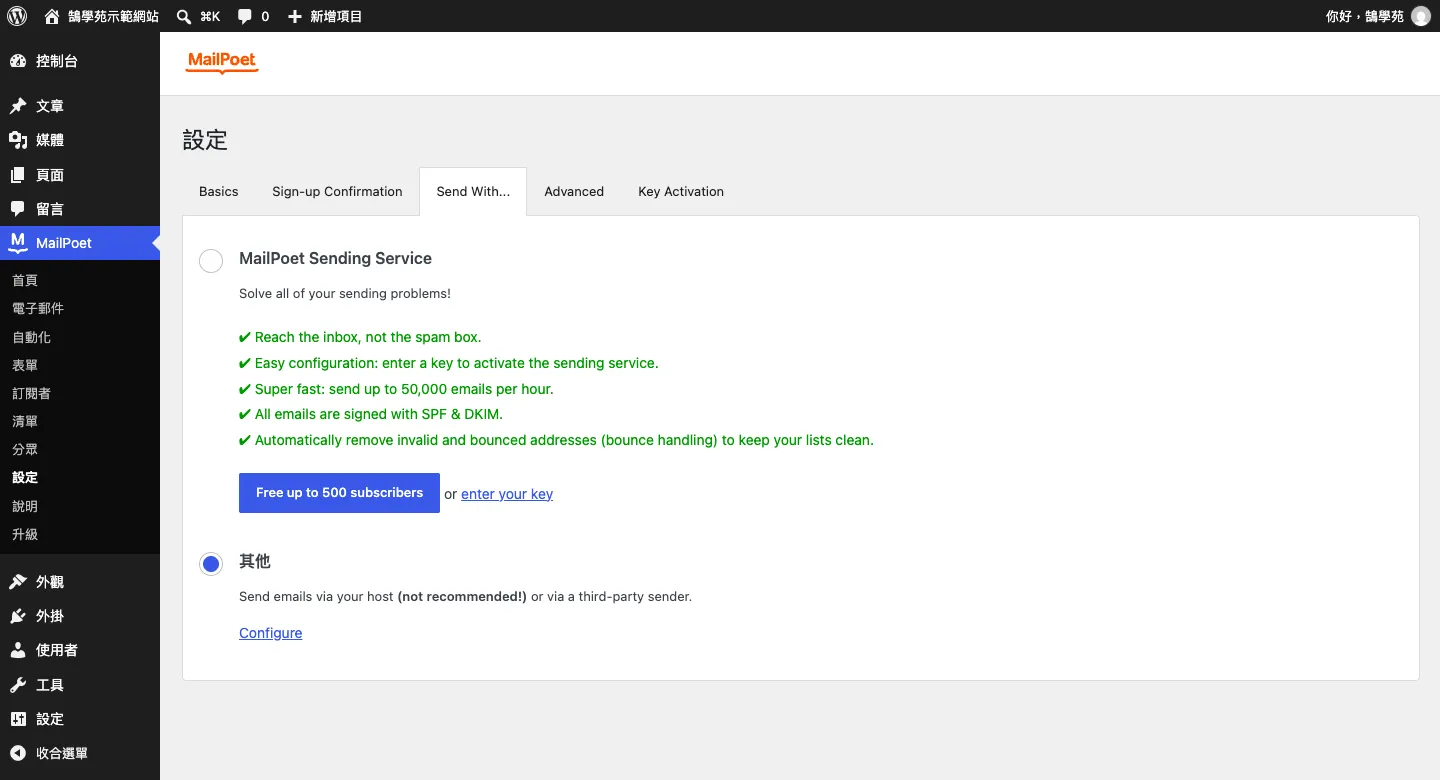Select the 其他 radio button
The width and height of the screenshot is (1440, 780).
211,564
